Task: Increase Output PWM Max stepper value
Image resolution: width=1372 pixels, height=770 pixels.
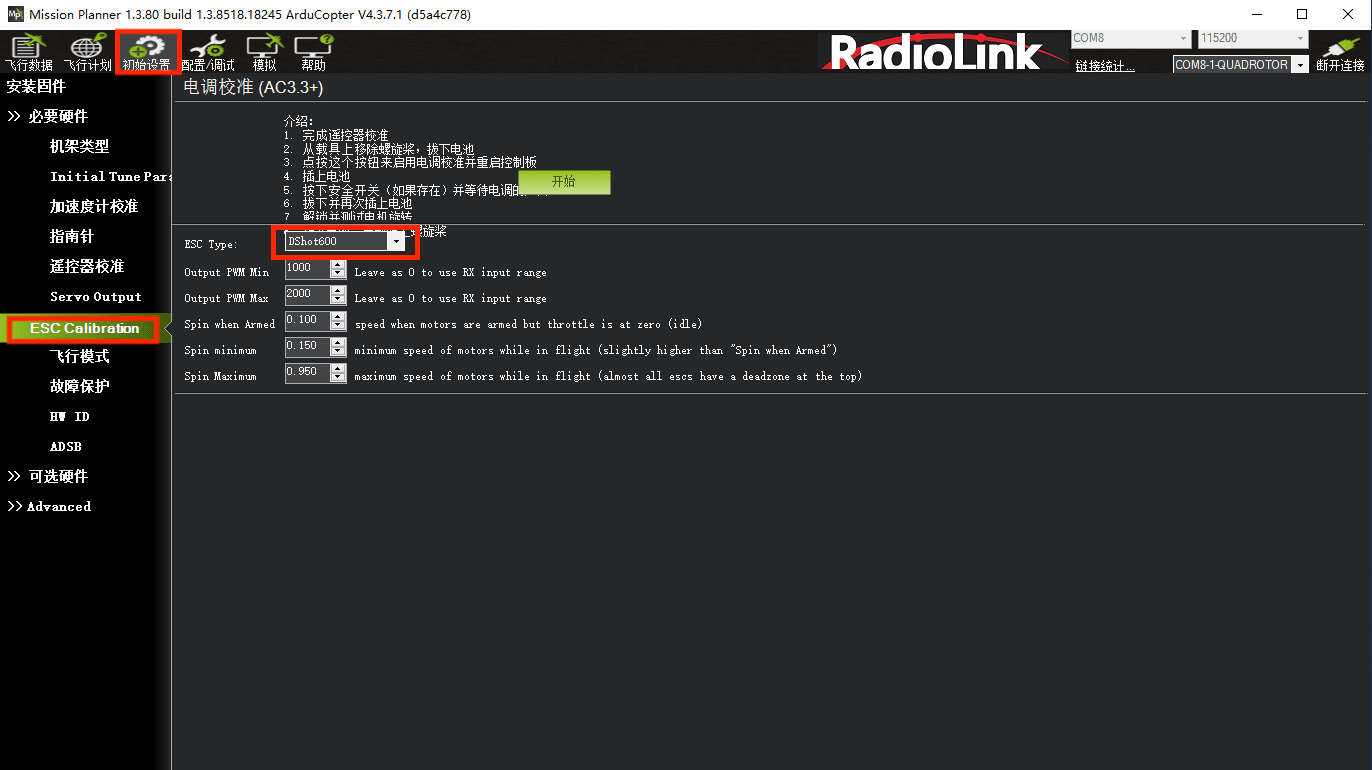Action: point(338,290)
